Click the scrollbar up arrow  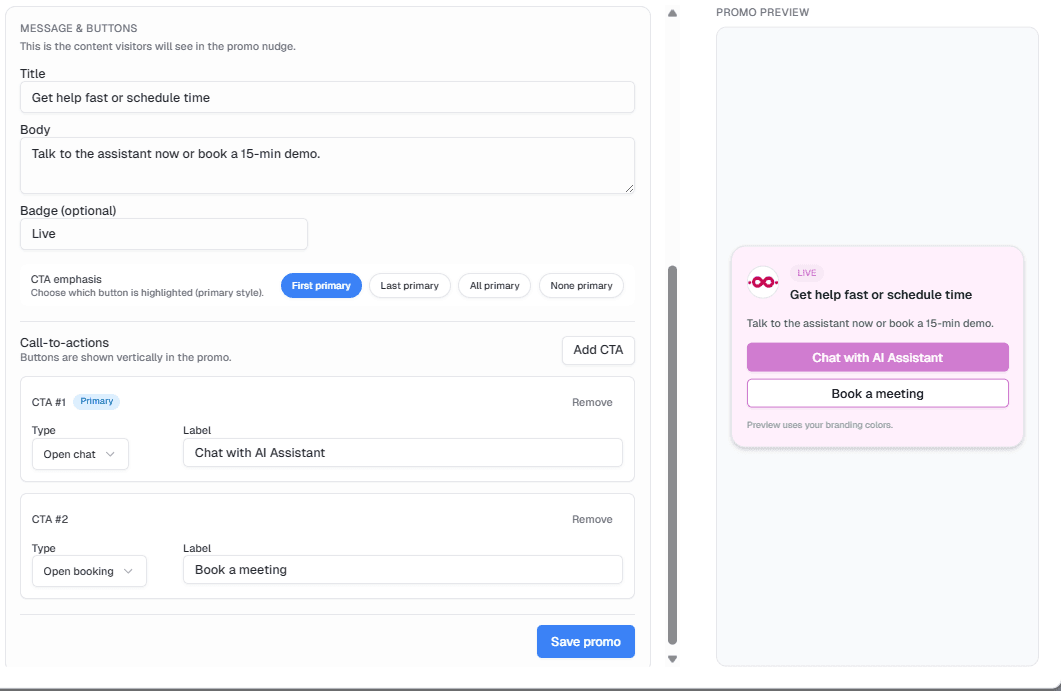672,13
